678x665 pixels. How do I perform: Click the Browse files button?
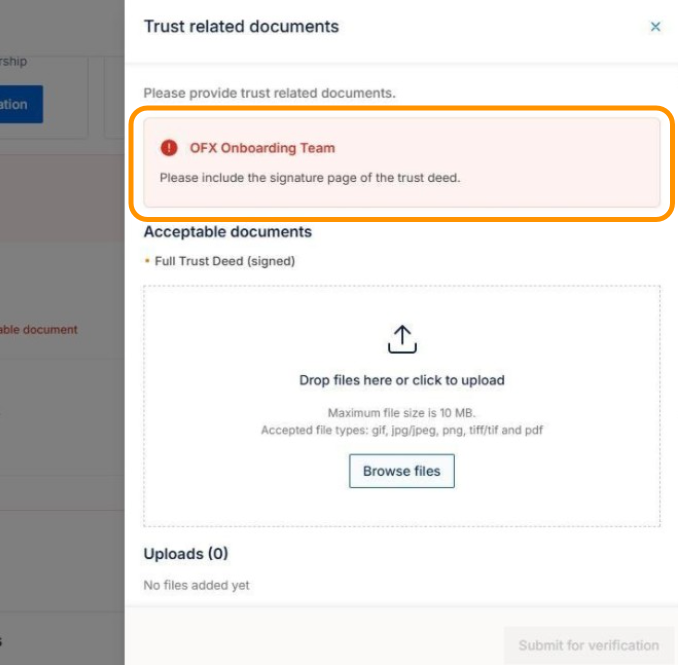coord(402,471)
